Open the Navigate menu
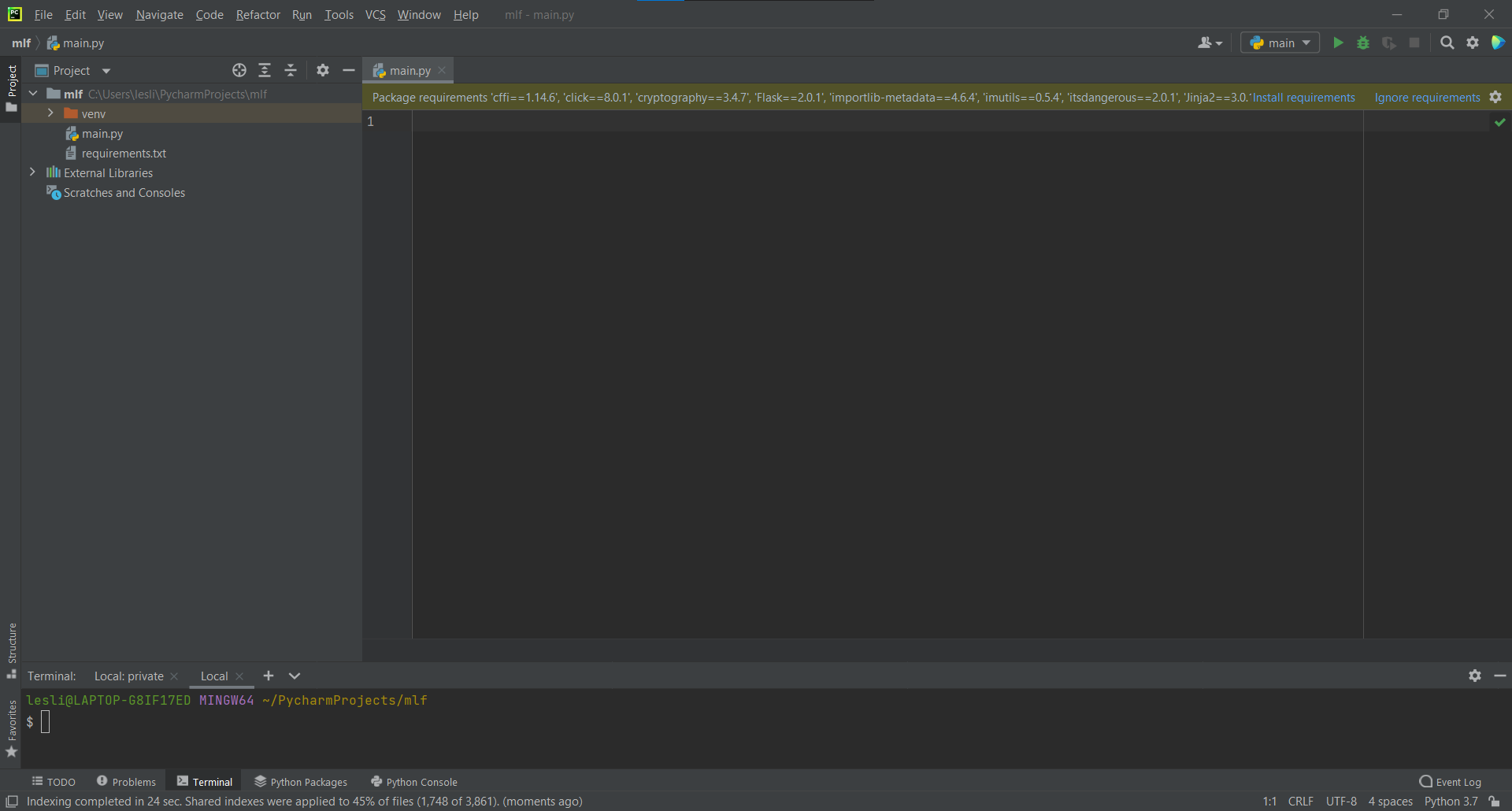 coord(159,15)
